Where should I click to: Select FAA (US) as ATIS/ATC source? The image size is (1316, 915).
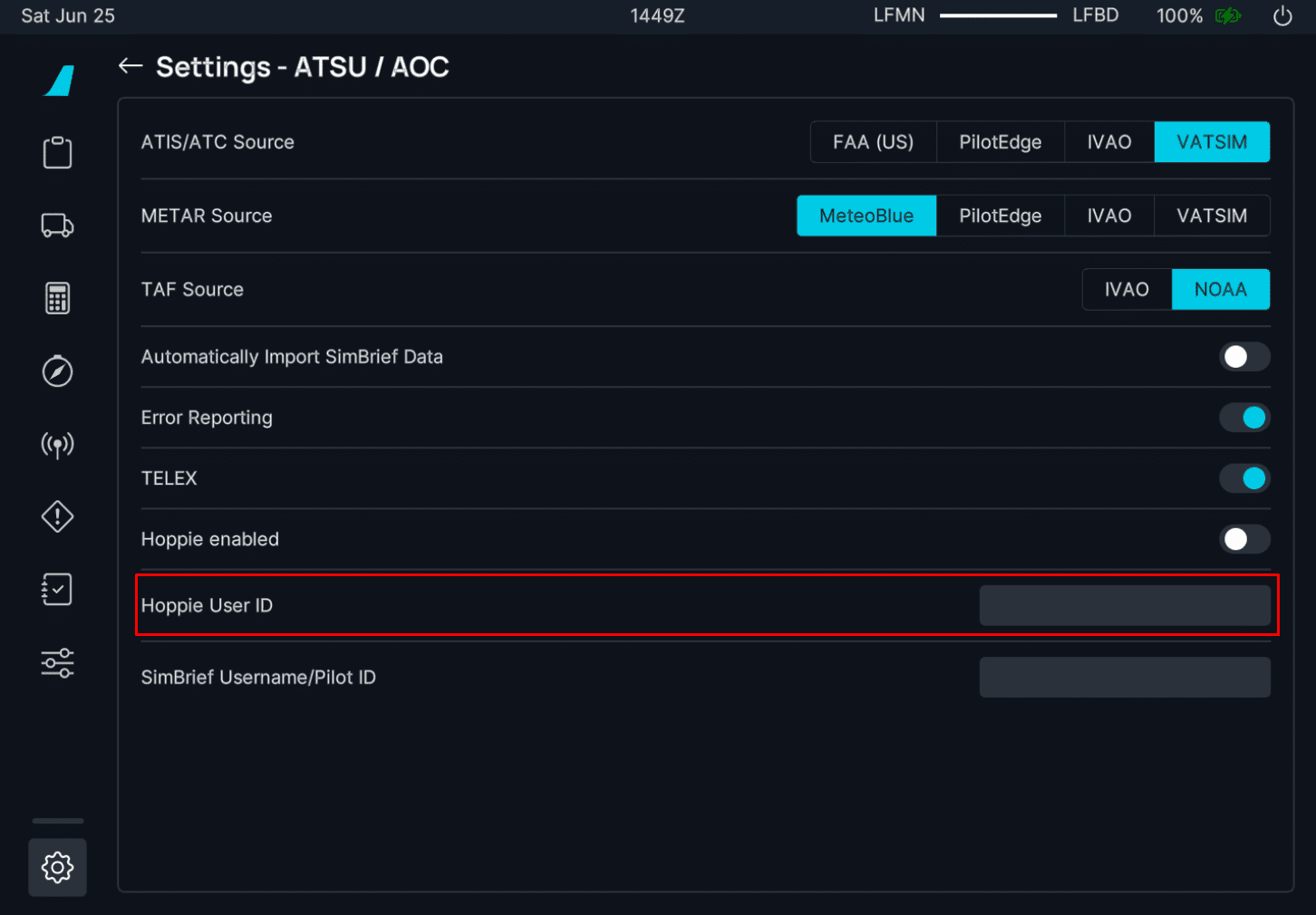tap(873, 142)
